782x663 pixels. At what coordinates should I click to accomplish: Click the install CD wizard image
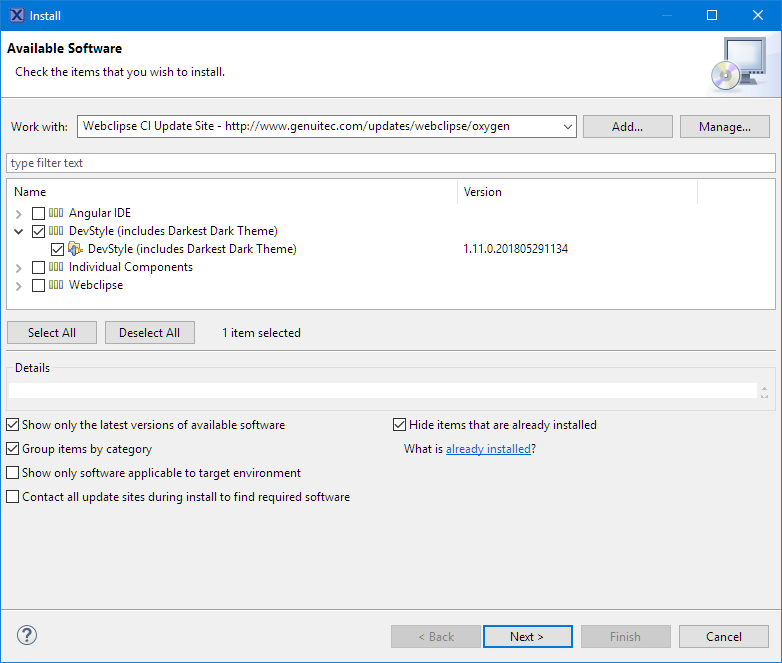coord(737,64)
